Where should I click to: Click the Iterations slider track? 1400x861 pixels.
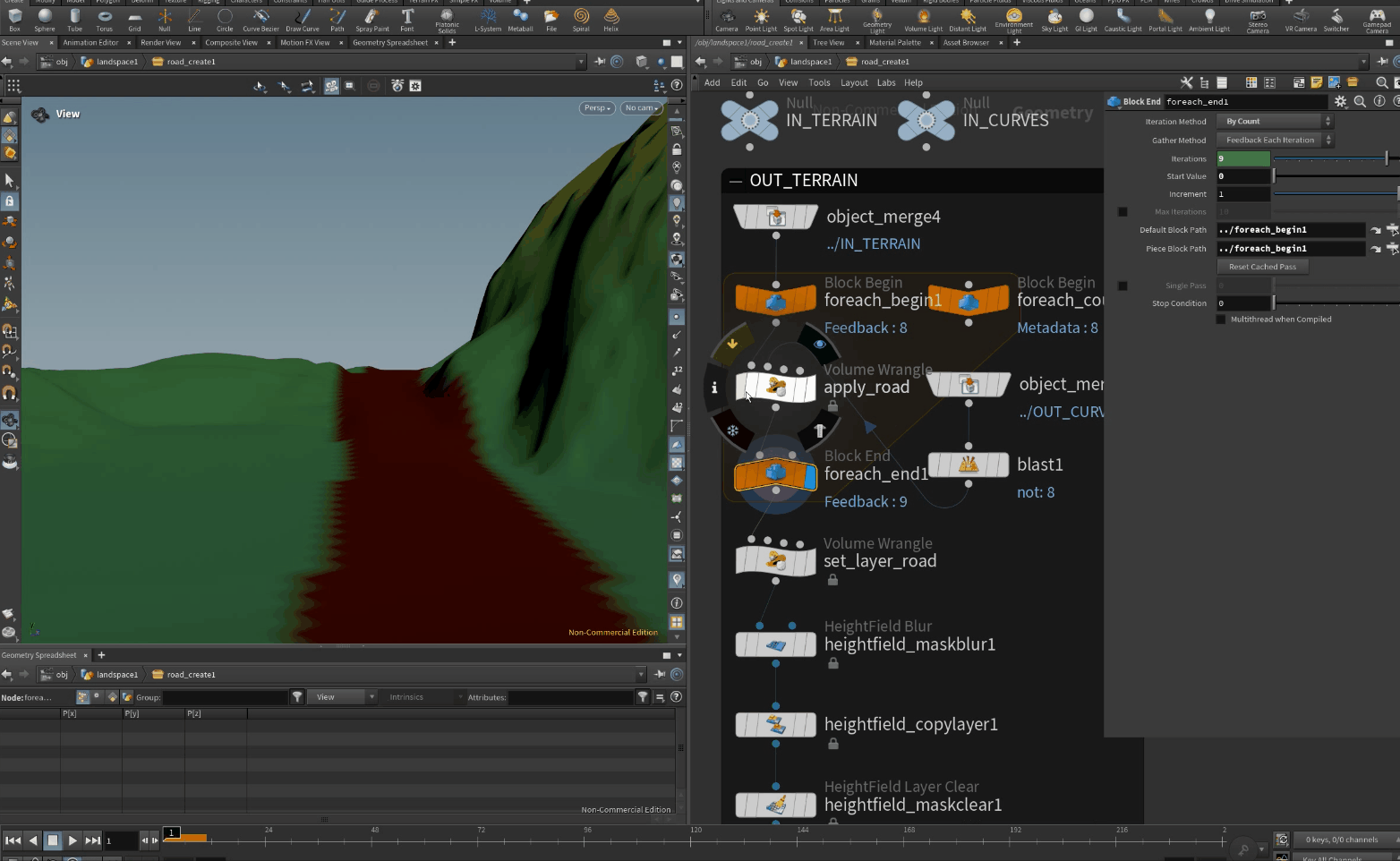coord(1329,159)
